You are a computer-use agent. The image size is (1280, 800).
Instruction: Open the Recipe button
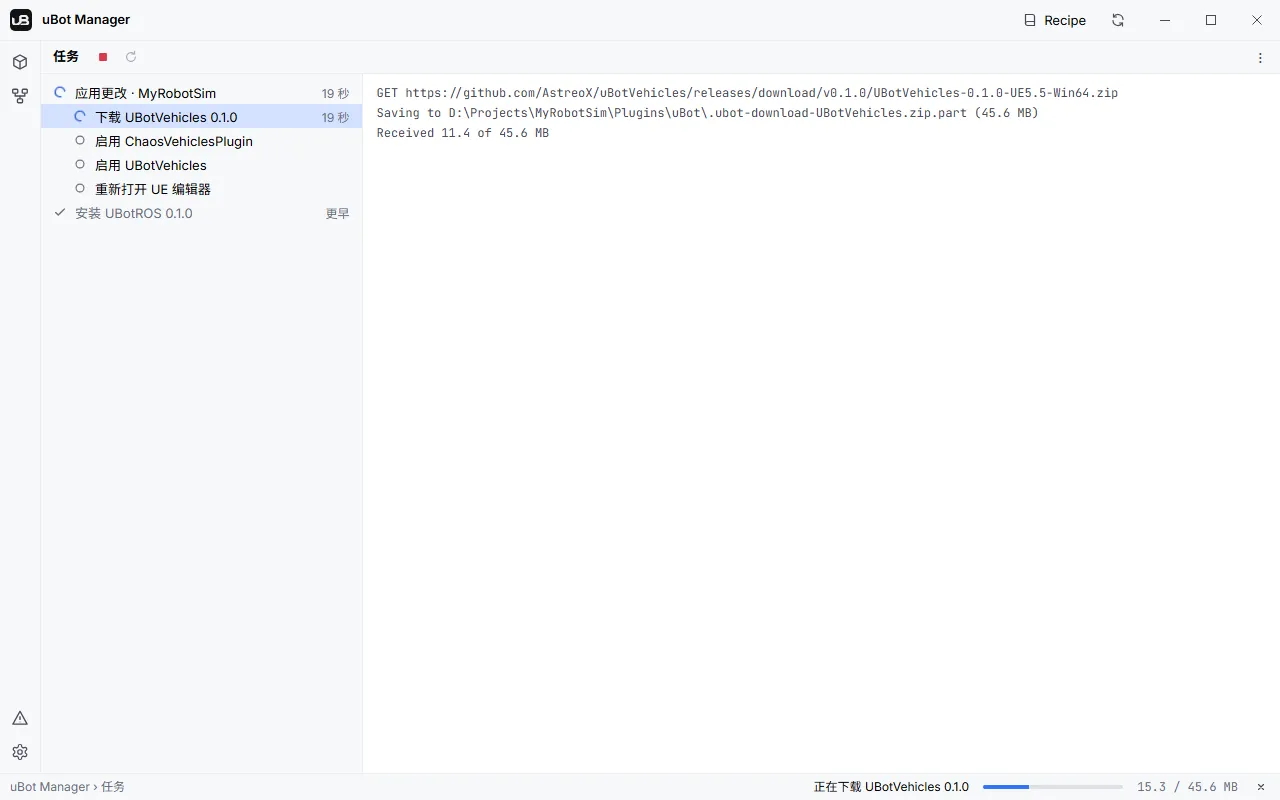click(1055, 20)
